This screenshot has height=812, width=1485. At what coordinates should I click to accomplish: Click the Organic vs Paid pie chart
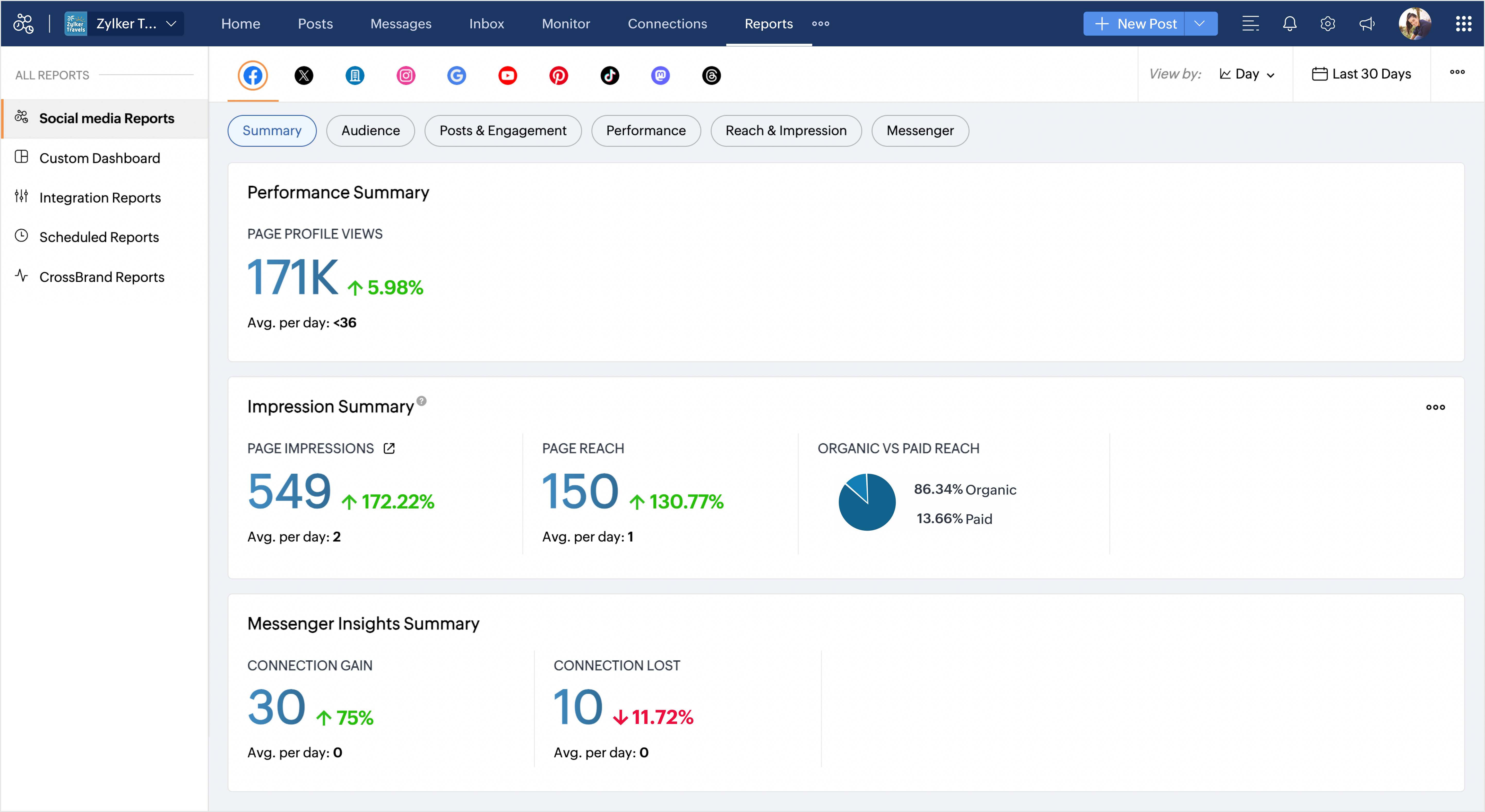click(x=867, y=502)
